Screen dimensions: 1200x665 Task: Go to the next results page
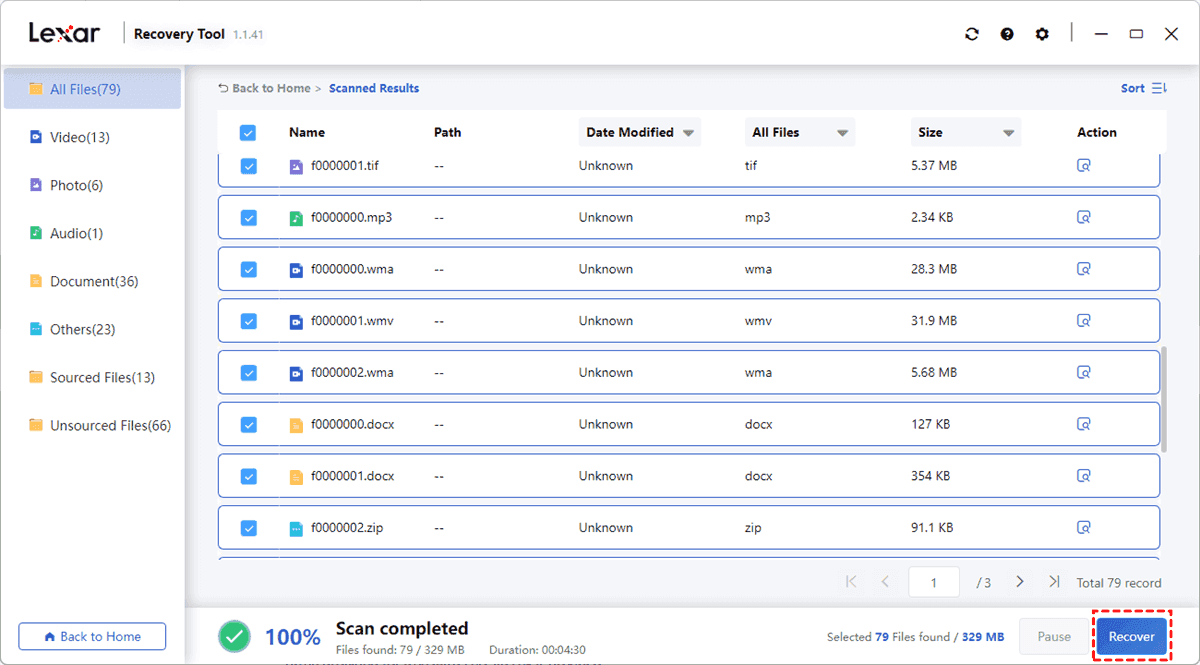[x=1020, y=582]
